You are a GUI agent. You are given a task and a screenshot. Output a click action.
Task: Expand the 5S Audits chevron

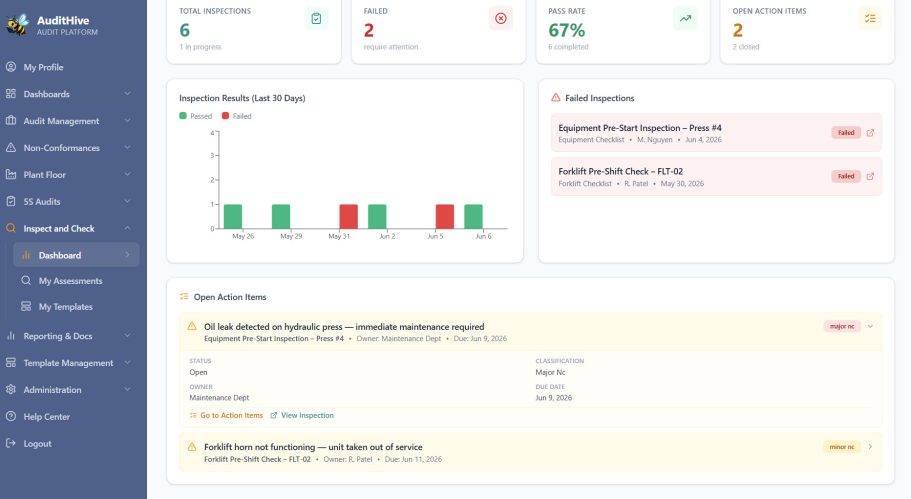coord(127,201)
